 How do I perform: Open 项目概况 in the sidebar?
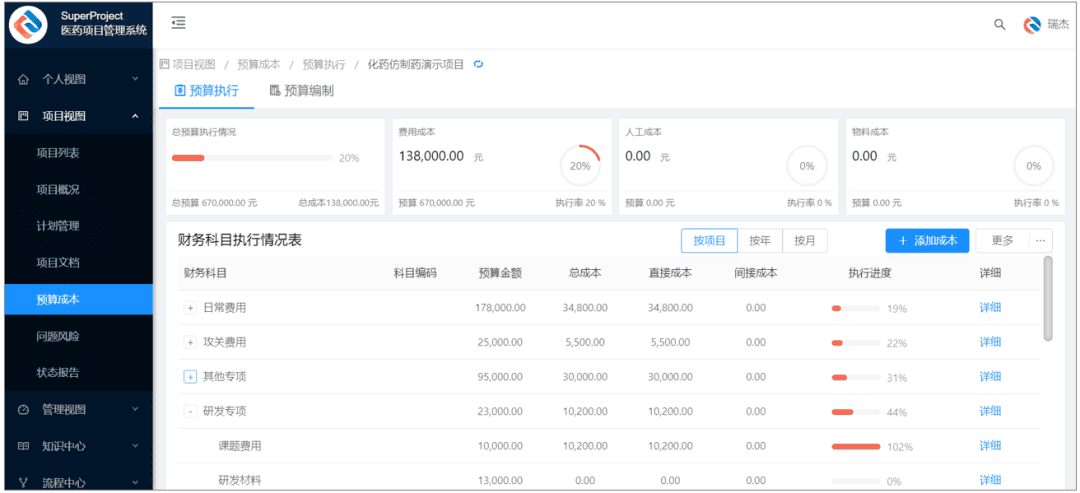point(58,189)
